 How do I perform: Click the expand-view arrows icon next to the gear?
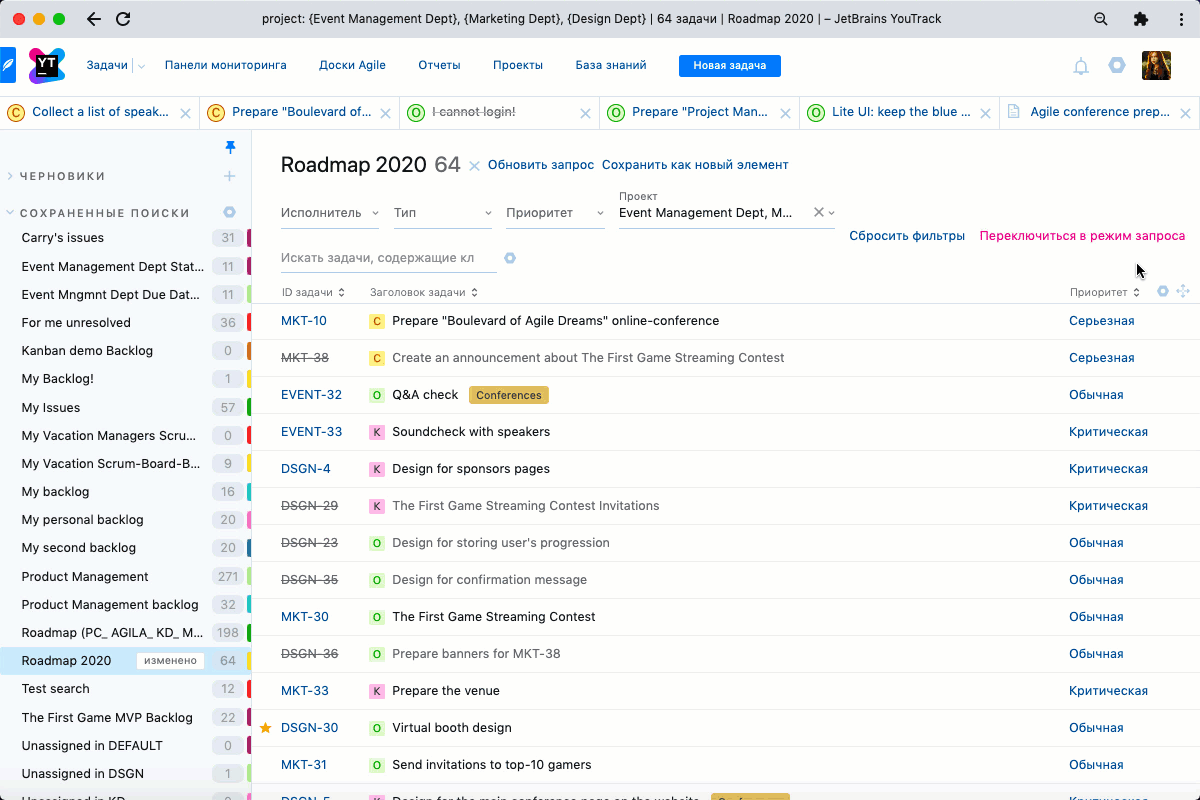pos(1183,289)
